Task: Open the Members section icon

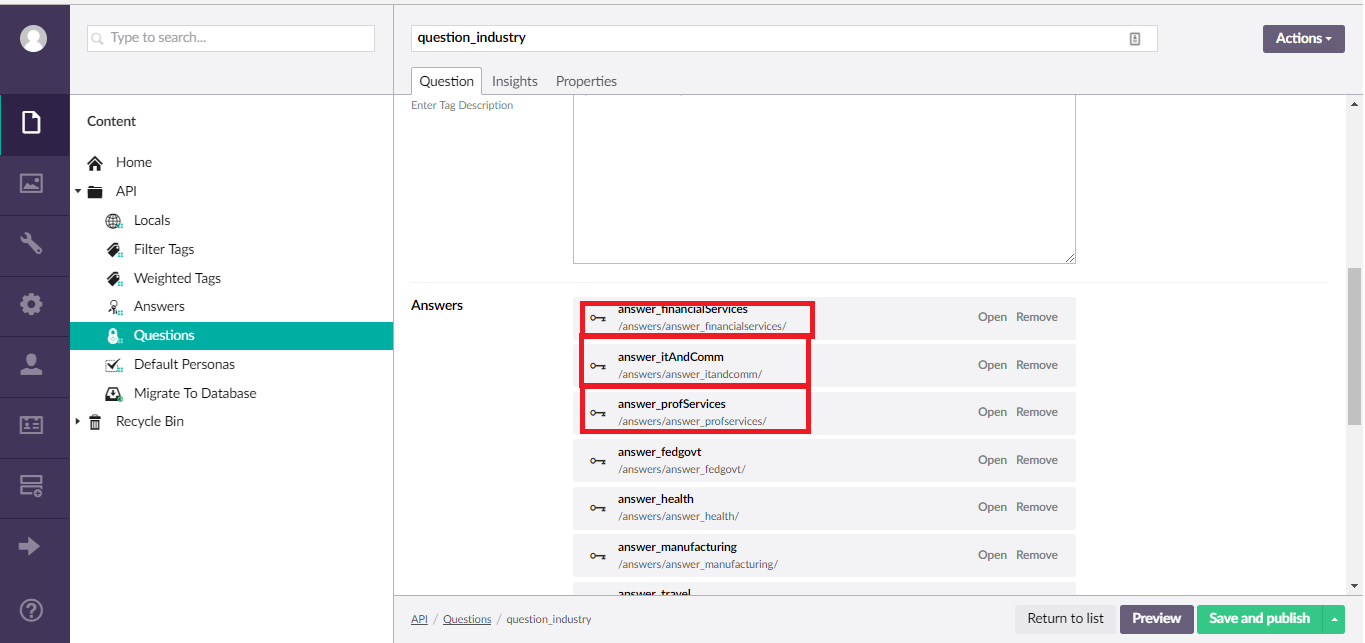Action: tap(32, 425)
